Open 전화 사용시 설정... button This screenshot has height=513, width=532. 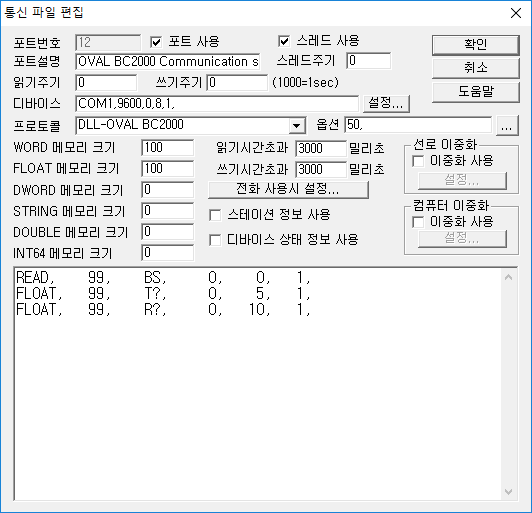288,190
